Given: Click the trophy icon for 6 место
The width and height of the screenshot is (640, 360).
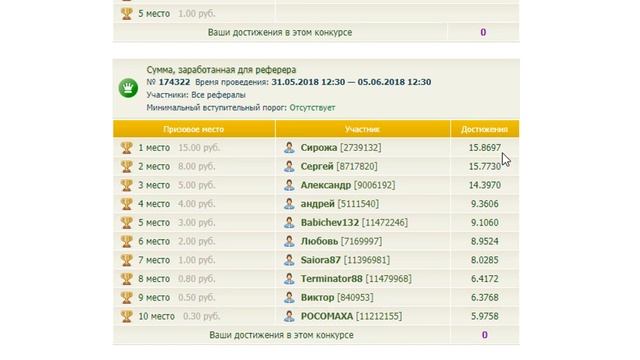Looking at the screenshot, I should point(127,242).
